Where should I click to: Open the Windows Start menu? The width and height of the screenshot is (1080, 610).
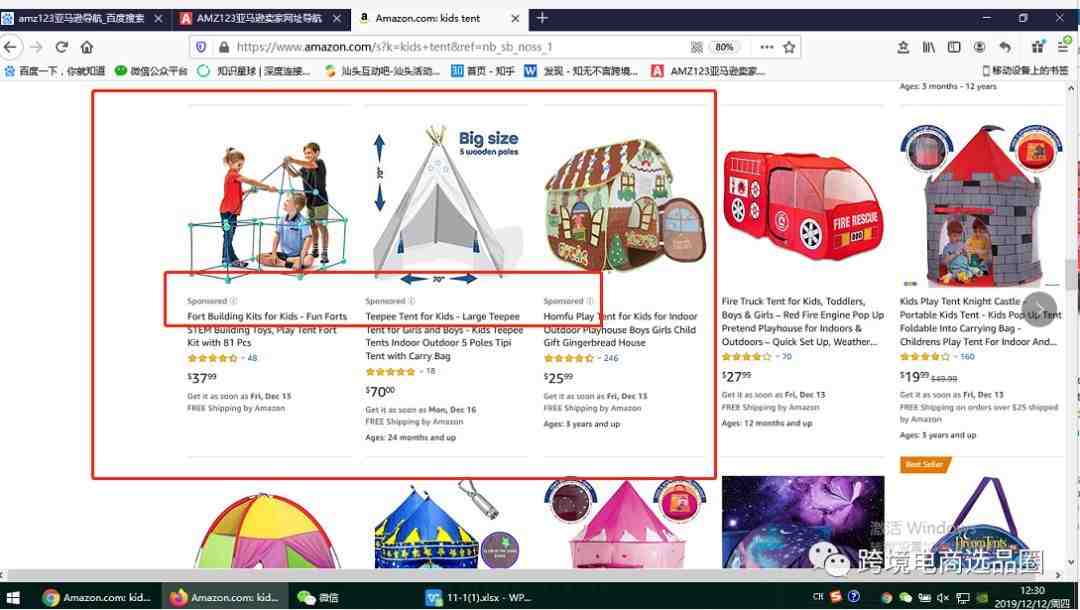click(12, 597)
